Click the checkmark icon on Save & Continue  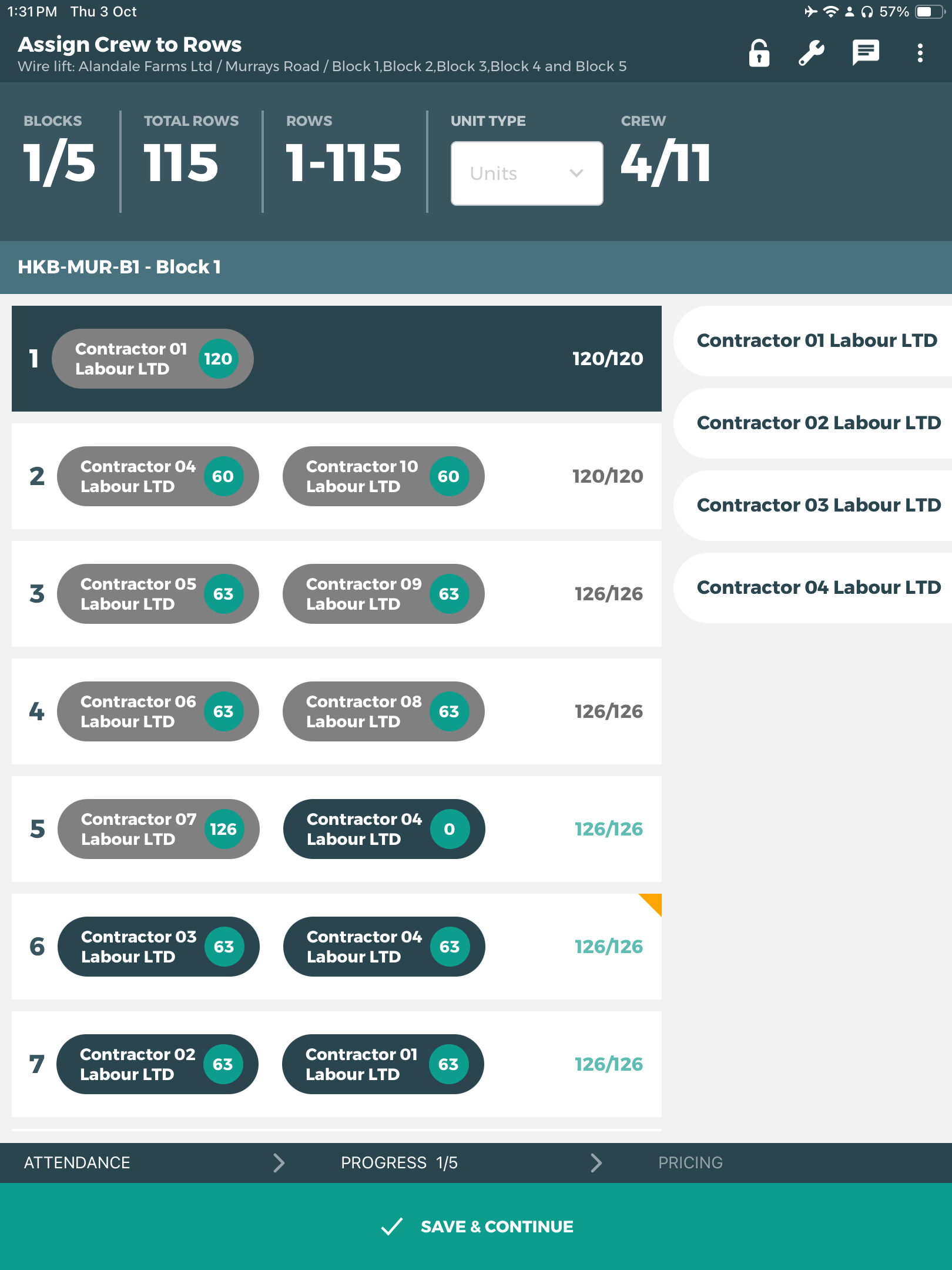point(392,1226)
